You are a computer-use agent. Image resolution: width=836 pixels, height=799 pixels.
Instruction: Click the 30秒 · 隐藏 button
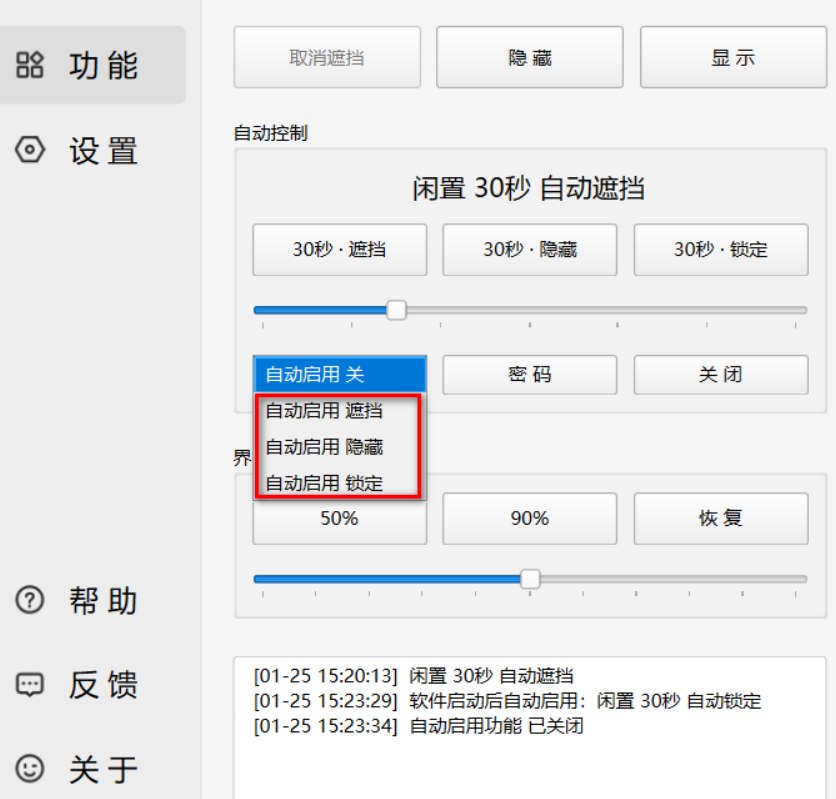coord(530,249)
